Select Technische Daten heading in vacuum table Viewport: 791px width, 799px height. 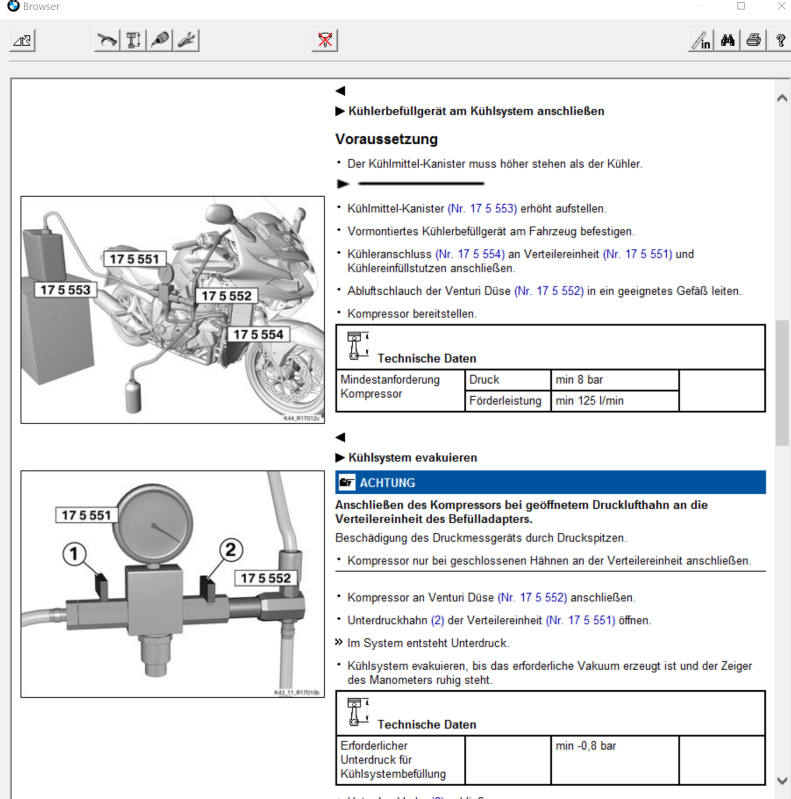point(427,725)
